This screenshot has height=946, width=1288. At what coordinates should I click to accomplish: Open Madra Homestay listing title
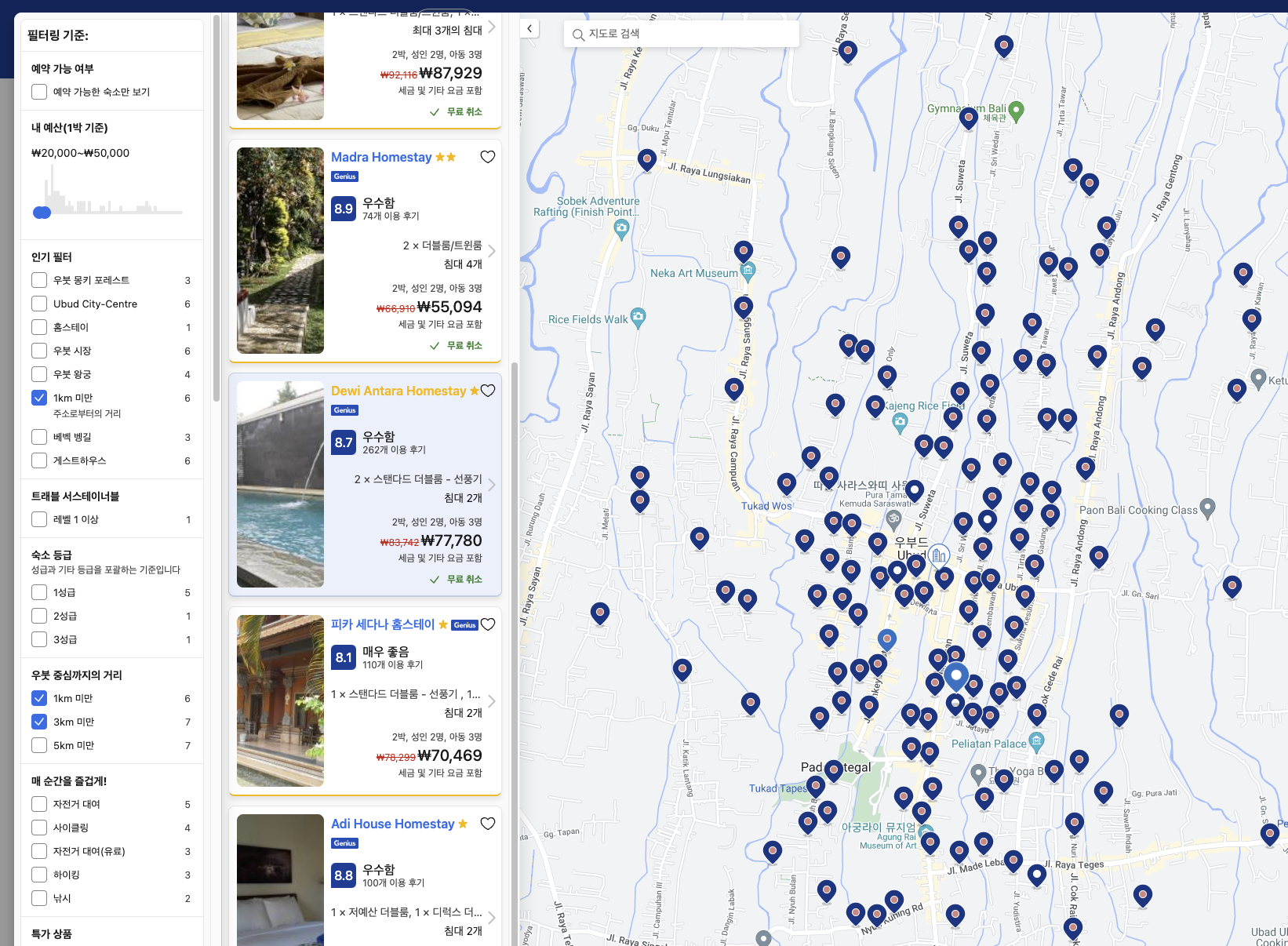click(x=381, y=157)
